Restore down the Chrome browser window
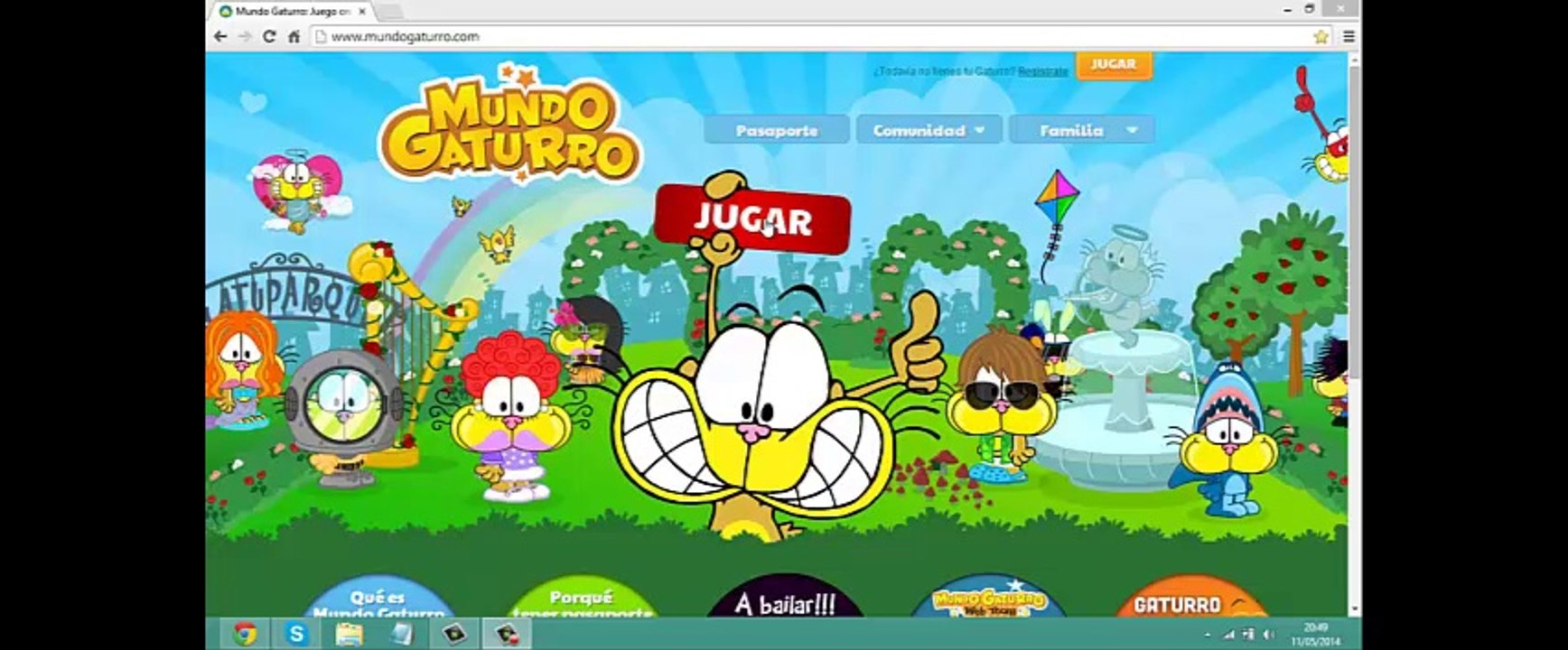 coord(1310,9)
